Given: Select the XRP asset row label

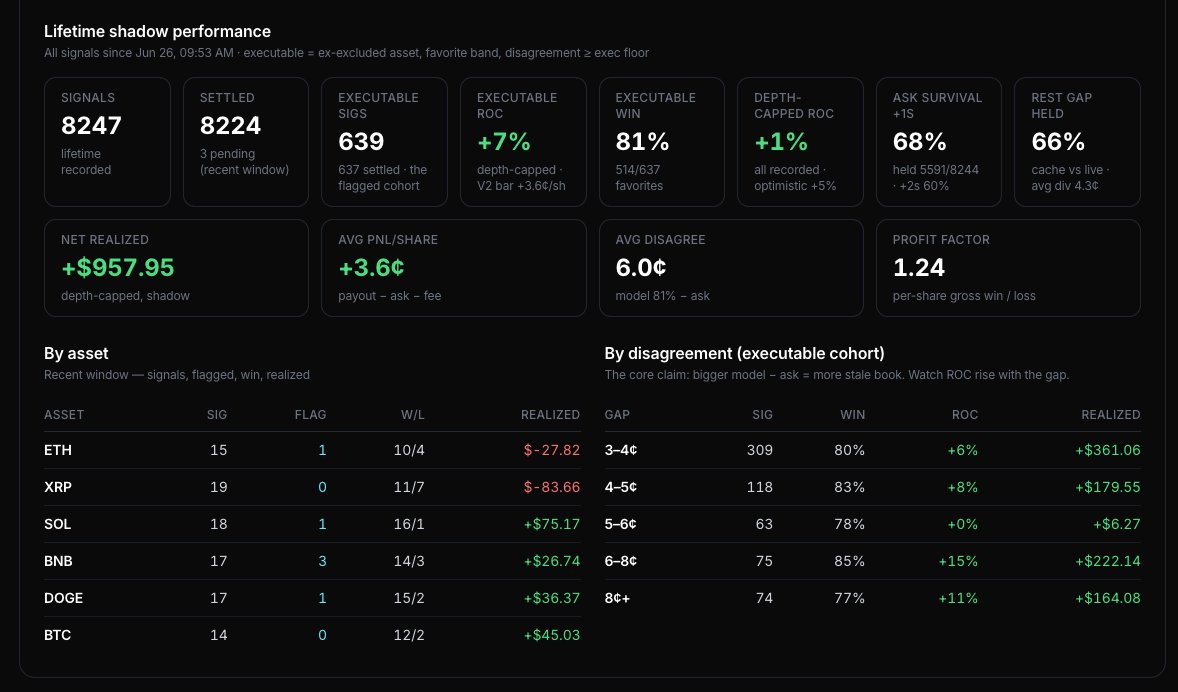Looking at the screenshot, I should (x=58, y=487).
